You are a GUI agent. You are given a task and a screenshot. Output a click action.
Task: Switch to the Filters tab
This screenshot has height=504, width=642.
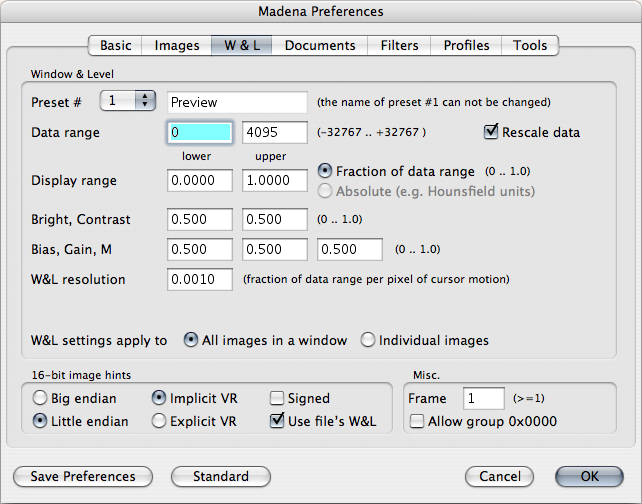(x=399, y=45)
